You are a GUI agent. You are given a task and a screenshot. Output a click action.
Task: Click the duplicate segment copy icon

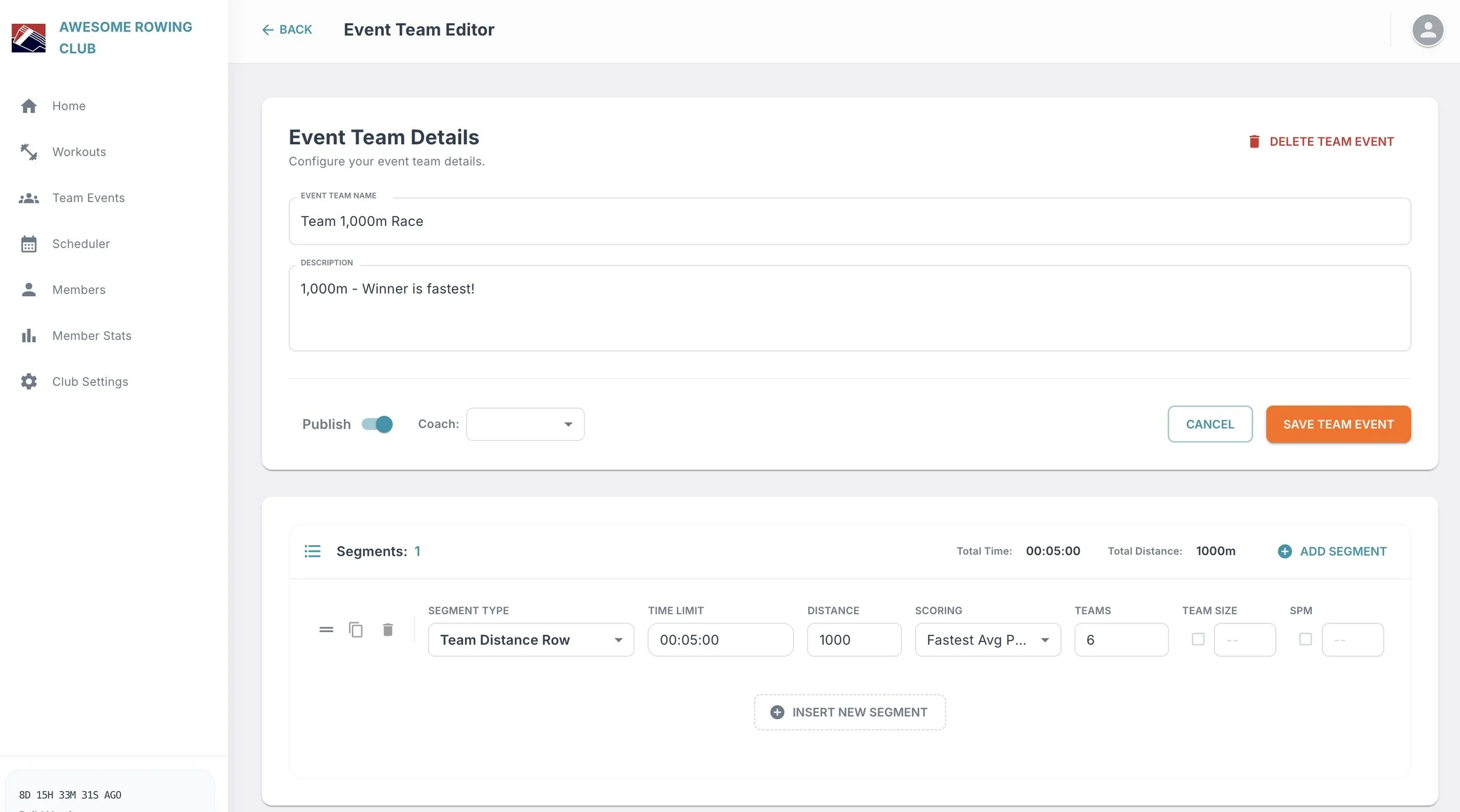[x=356, y=630]
